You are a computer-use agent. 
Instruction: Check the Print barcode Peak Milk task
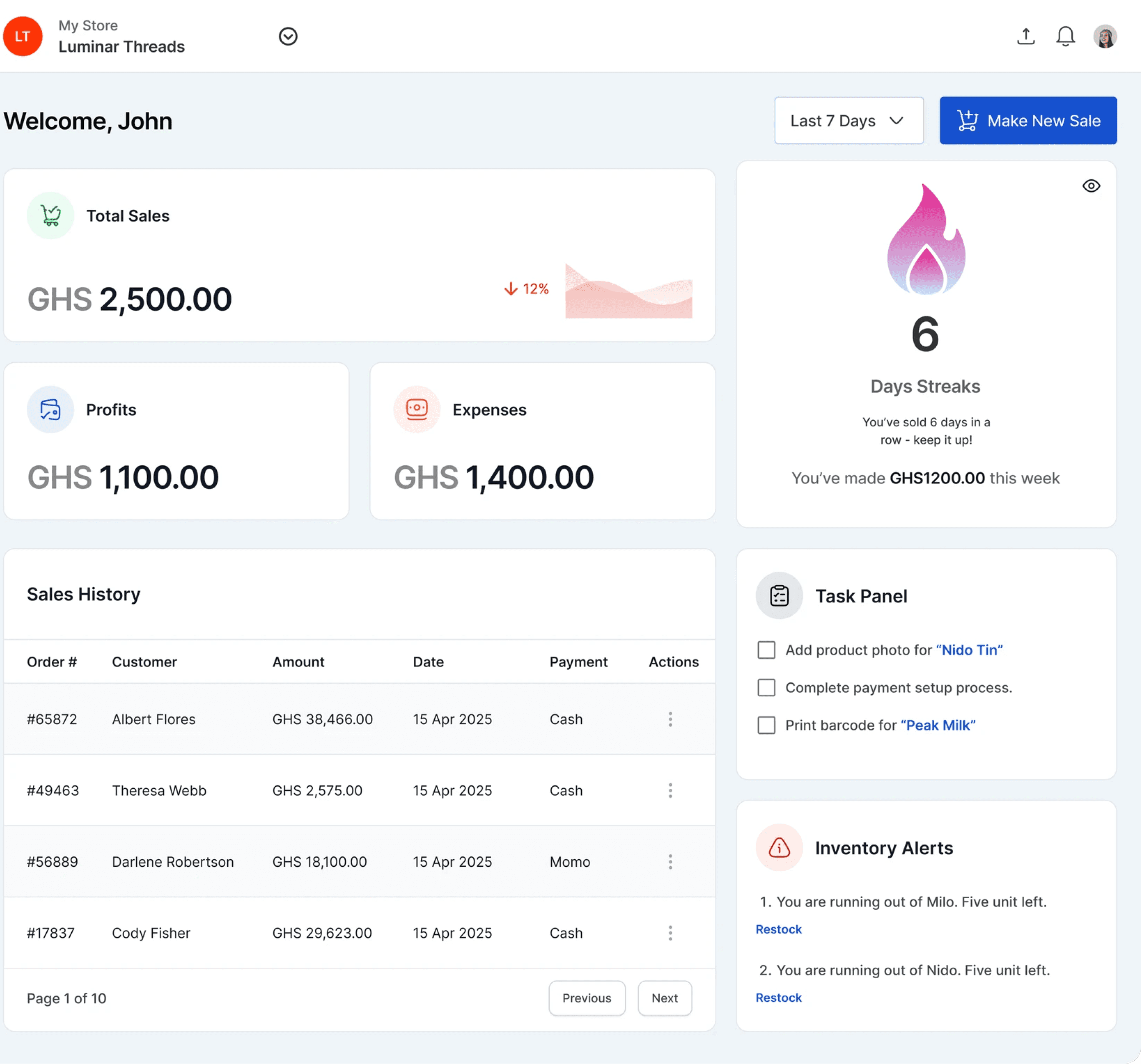click(x=766, y=725)
